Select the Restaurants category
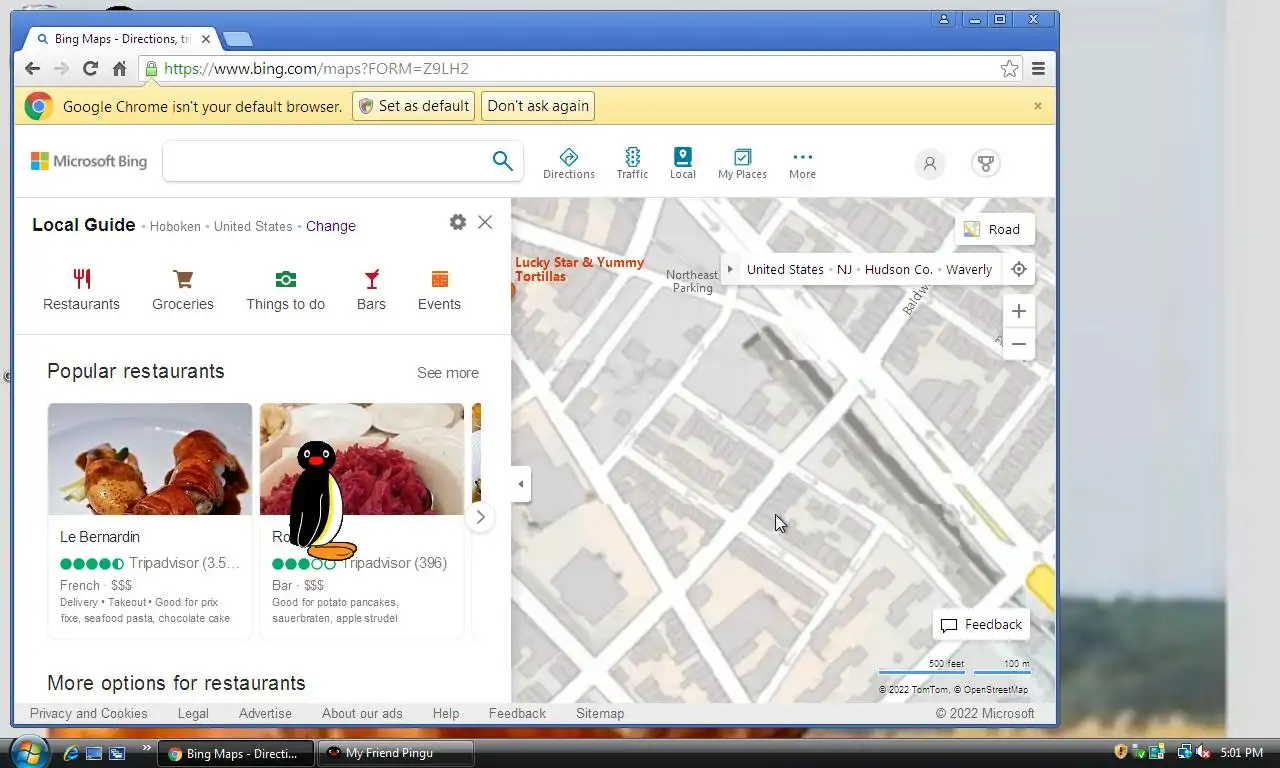The width and height of the screenshot is (1280, 768). [x=81, y=290]
